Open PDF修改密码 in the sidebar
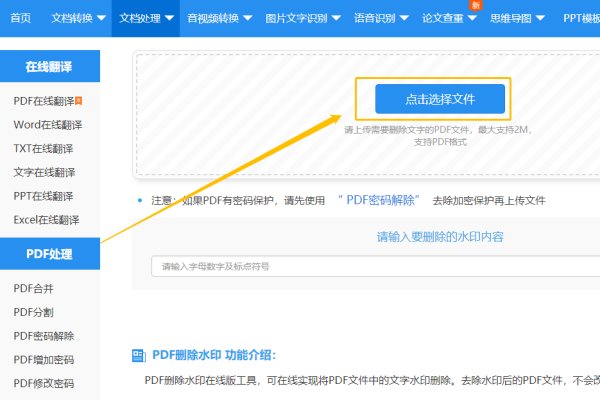 click(44, 383)
